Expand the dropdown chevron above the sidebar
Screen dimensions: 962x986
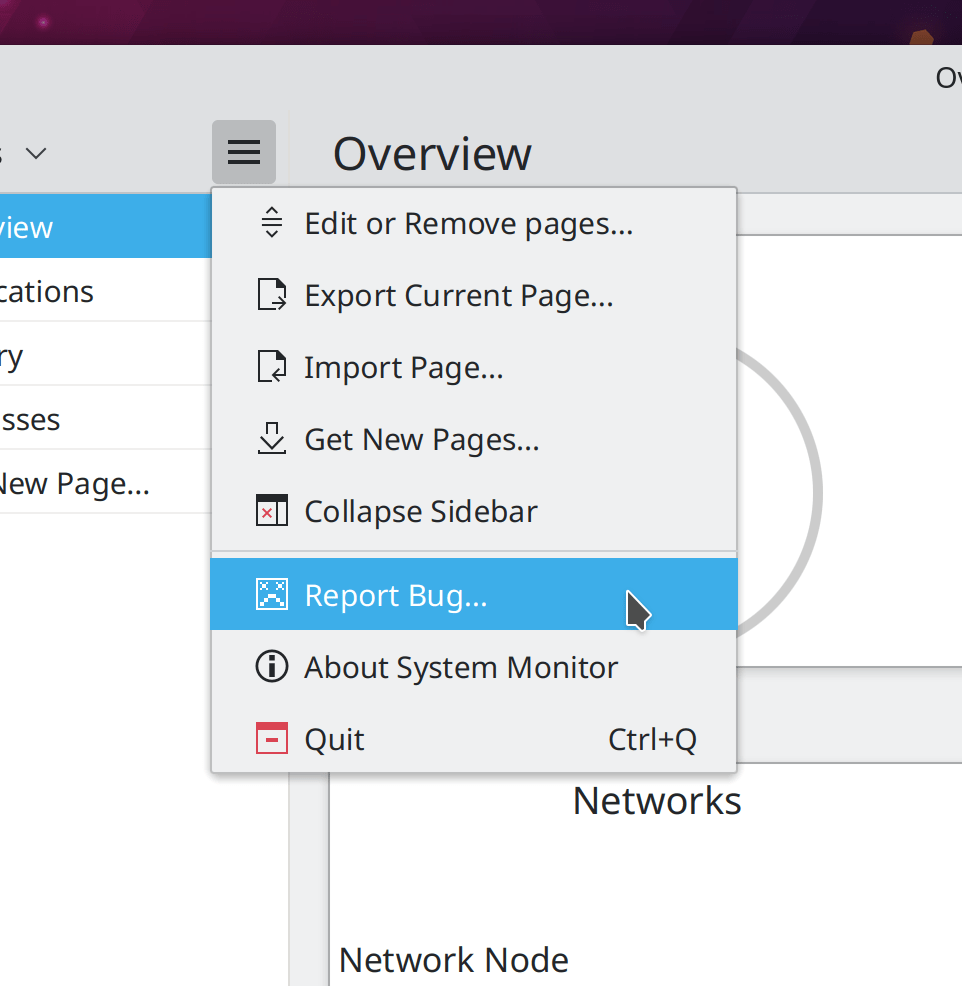coord(36,153)
